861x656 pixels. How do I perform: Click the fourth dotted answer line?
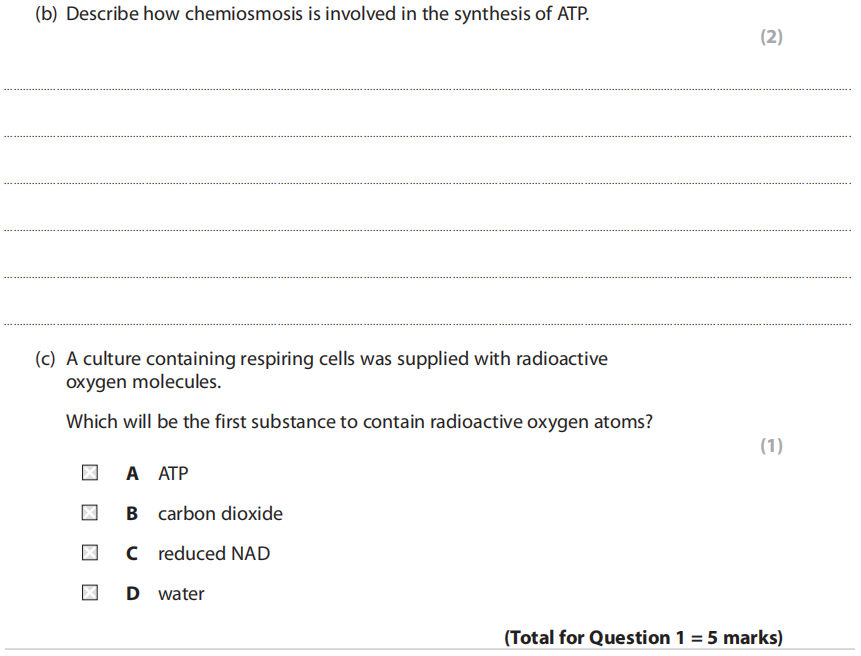[428, 230]
